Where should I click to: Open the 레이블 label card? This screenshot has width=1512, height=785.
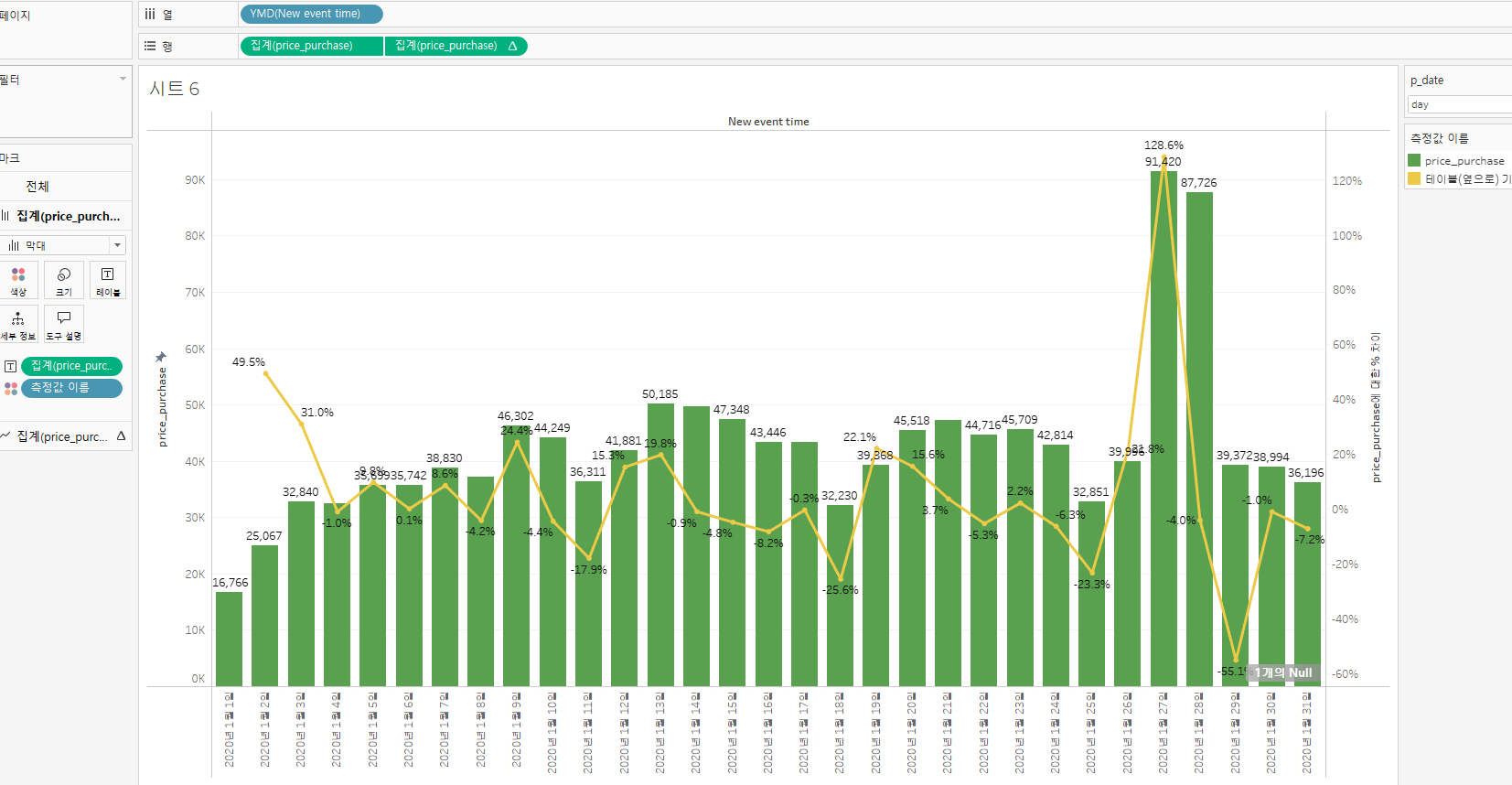[108, 280]
